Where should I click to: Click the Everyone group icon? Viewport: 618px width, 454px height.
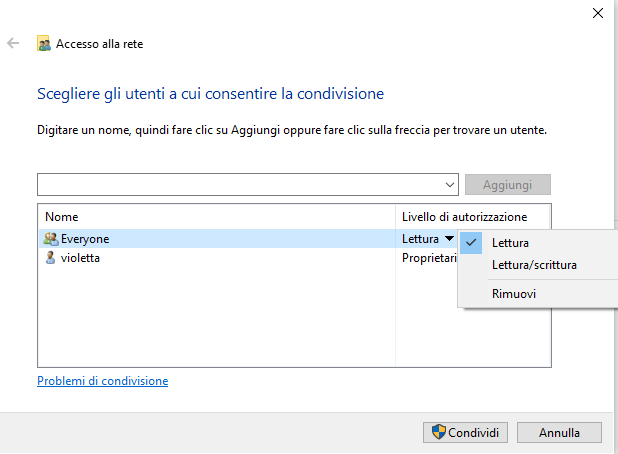51,239
